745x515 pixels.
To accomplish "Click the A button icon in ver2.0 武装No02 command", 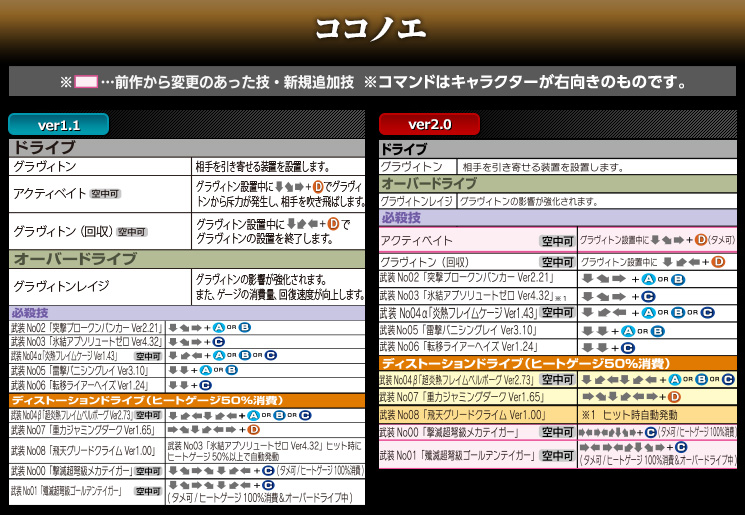I will click(x=648, y=279).
